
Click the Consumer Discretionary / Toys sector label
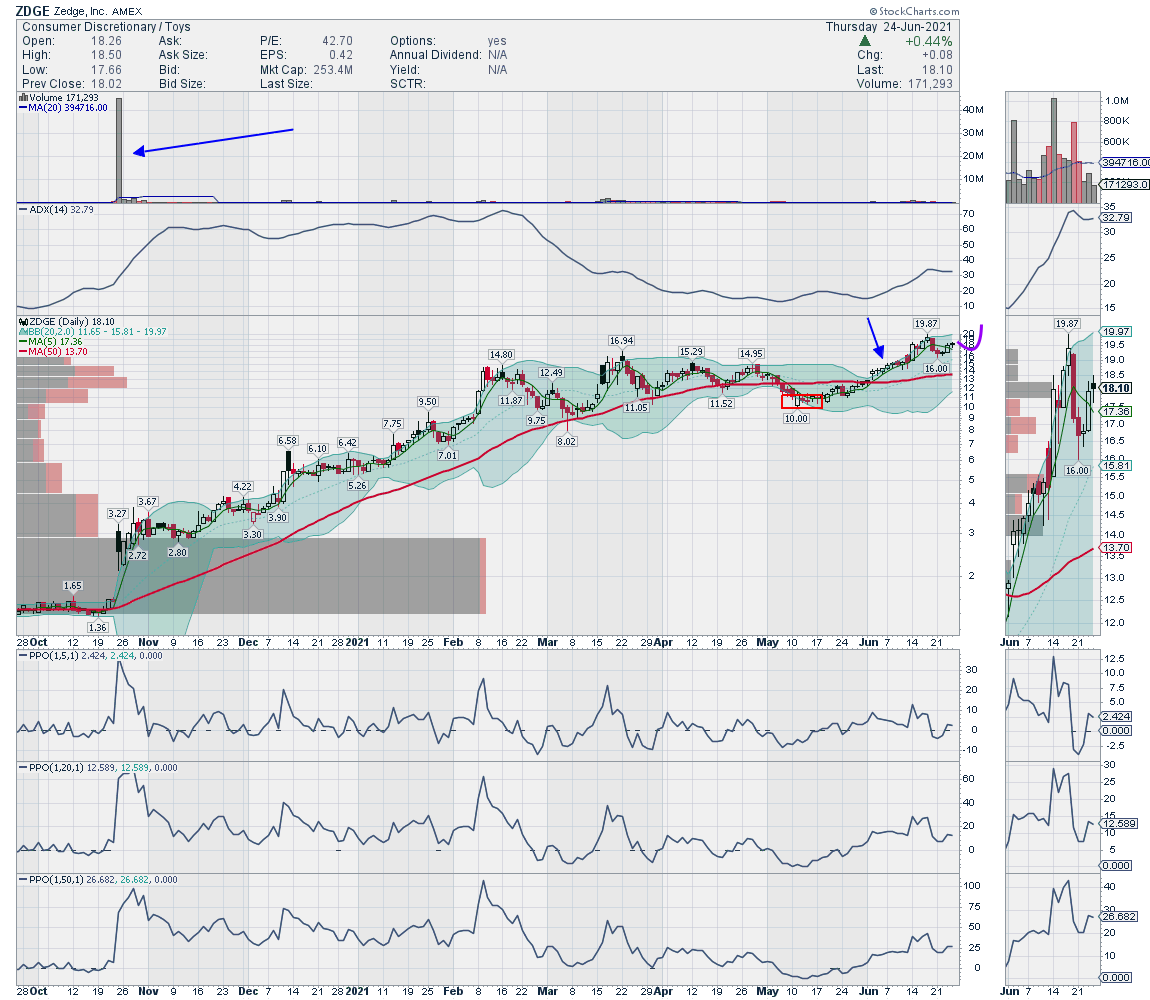(x=106, y=26)
